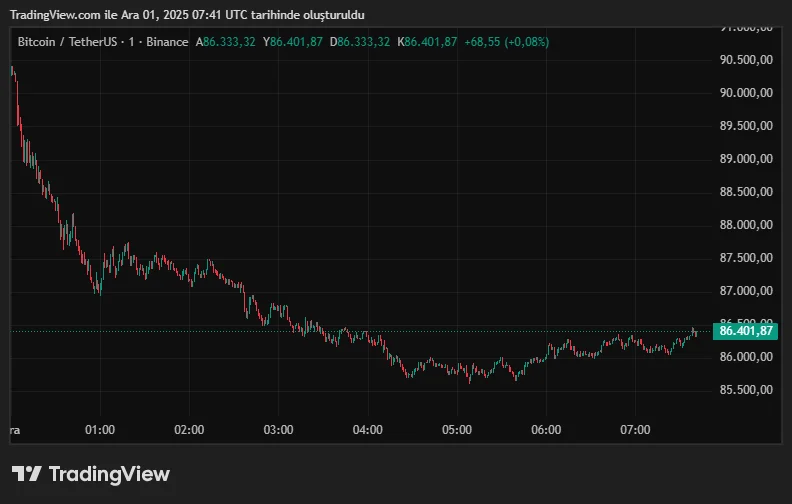Click the close value next to K
This screenshot has width=792, height=504.
click(430, 42)
